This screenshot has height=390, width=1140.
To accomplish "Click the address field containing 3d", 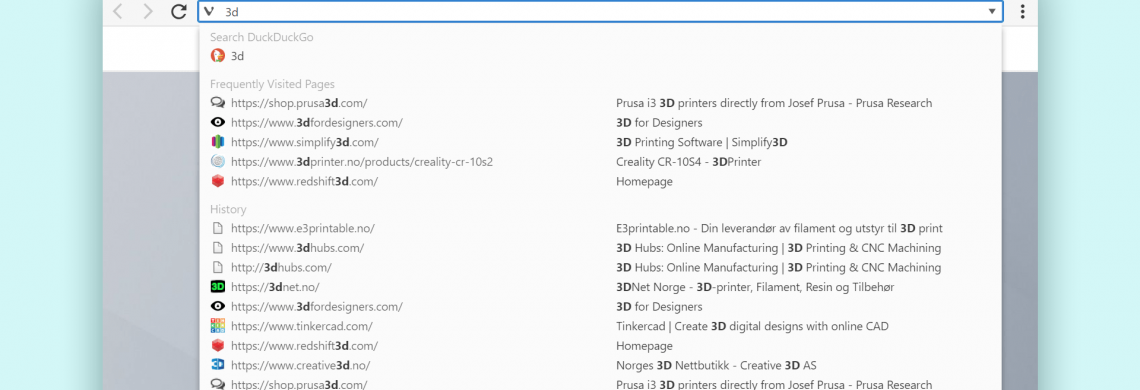I will pos(601,12).
